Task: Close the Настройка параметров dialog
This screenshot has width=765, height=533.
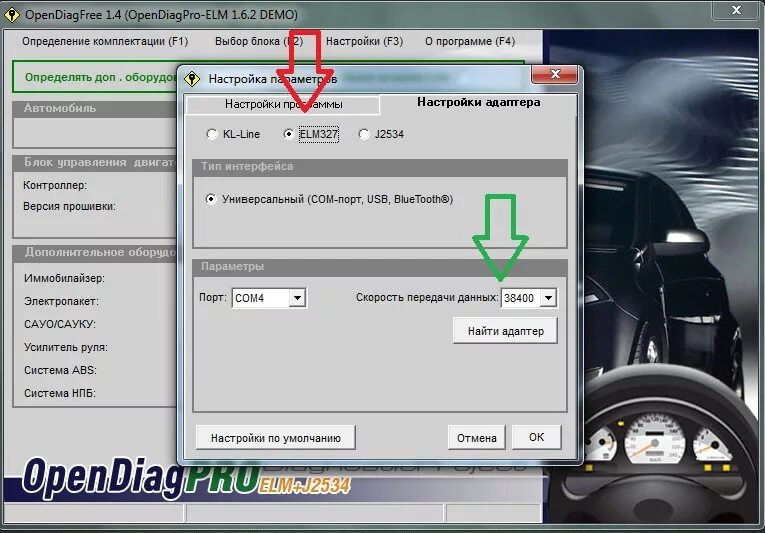Action: pyautogui.click(x=555, y=74)
